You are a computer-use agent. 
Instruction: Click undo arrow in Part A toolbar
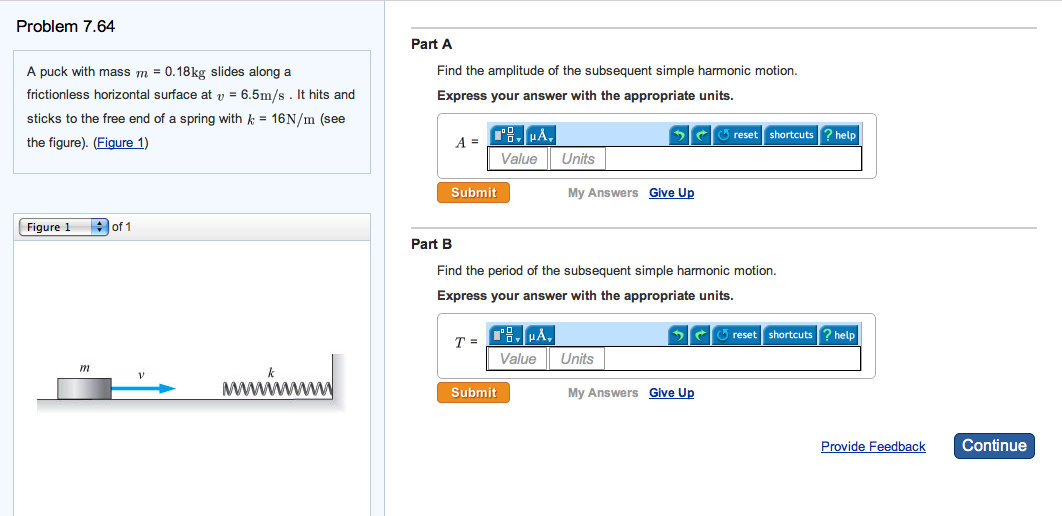679,135
